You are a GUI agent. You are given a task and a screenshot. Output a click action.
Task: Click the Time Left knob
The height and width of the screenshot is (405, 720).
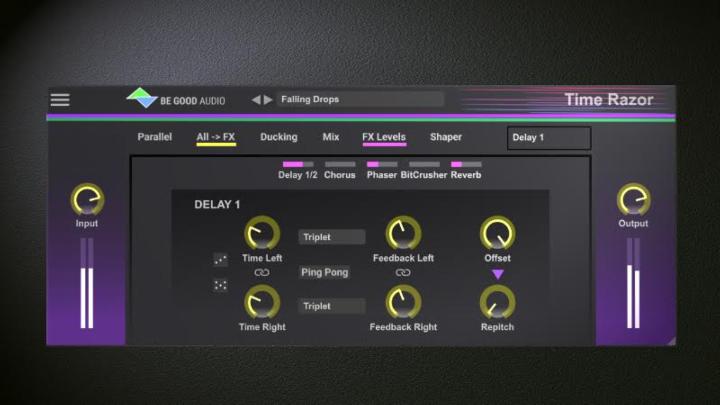click(x=262, y=233)
